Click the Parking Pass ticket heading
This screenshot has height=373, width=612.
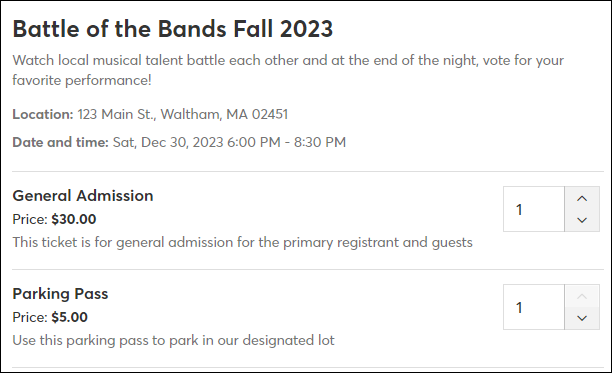(60, 294)
